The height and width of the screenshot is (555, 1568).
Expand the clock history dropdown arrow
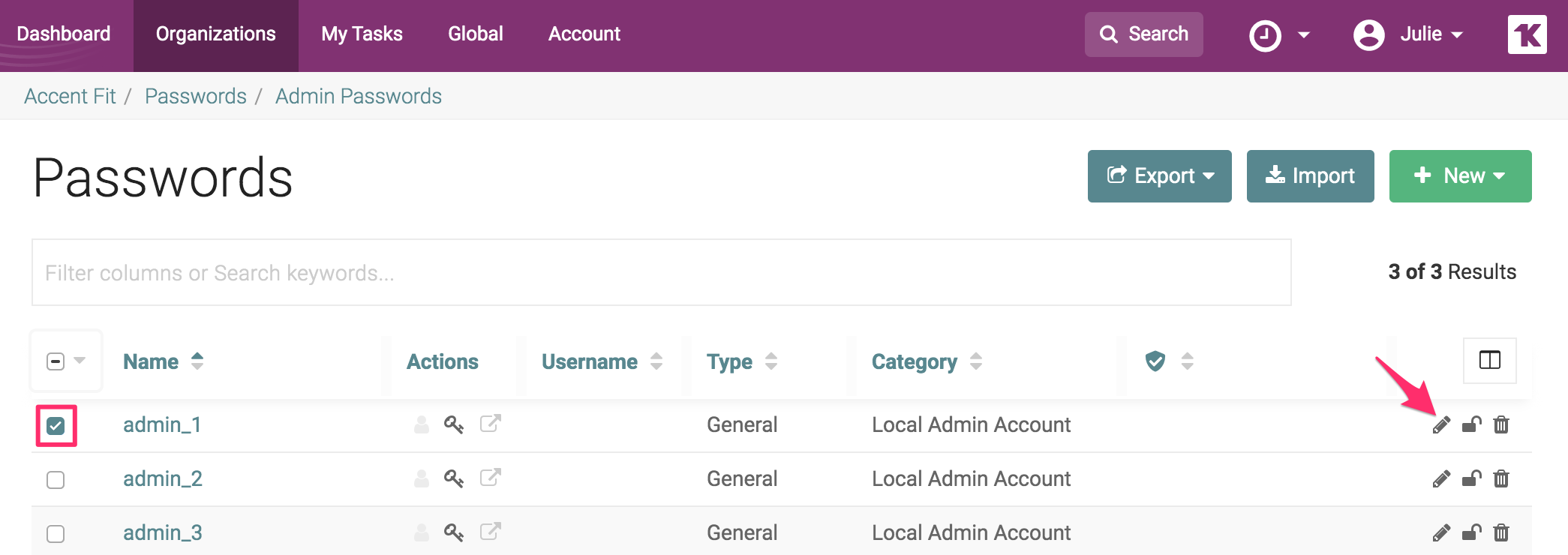coord(1304,35)
